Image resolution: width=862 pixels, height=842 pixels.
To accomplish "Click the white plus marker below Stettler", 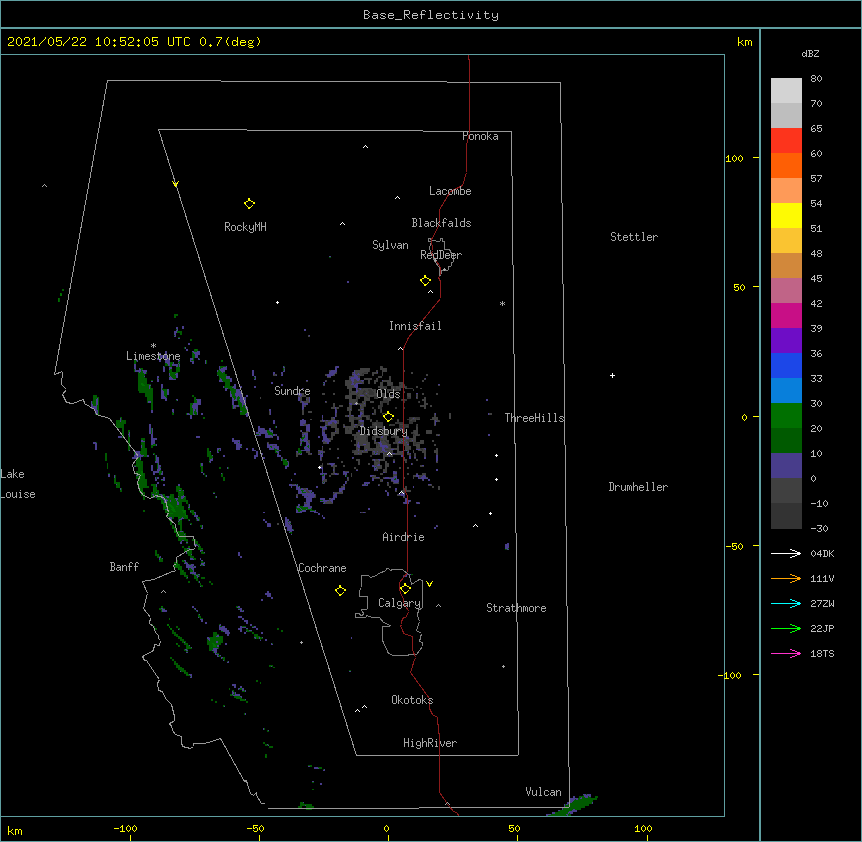I will [612, 375].
